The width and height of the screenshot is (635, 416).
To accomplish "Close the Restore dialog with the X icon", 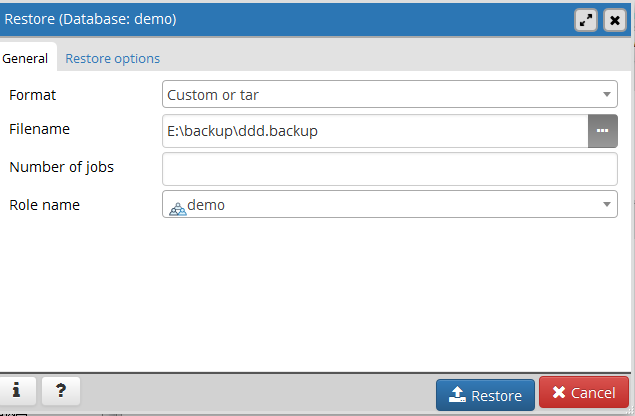I will tap(615, 20).
